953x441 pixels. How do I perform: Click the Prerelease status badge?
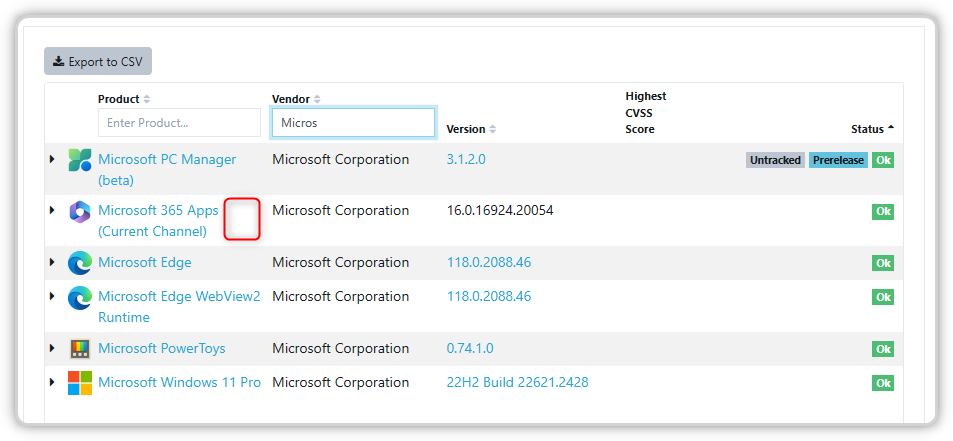(x=838, y=160)
